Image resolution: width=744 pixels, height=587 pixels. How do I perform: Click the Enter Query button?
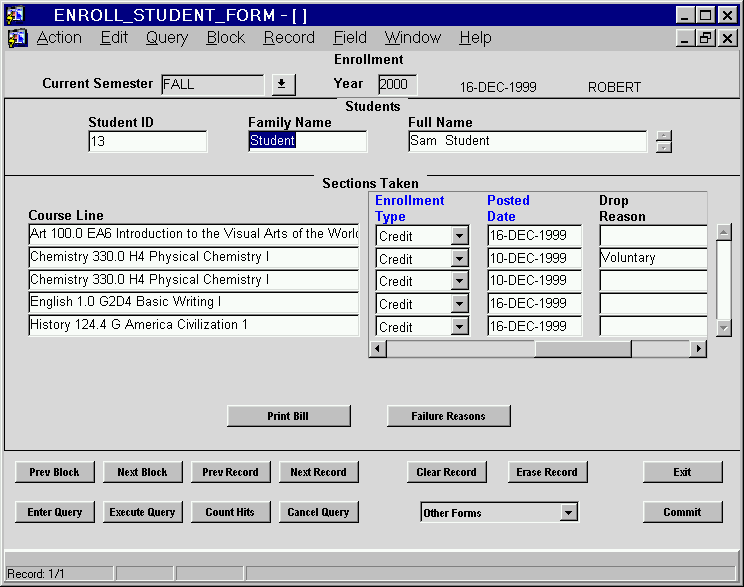tap(55, 512)
